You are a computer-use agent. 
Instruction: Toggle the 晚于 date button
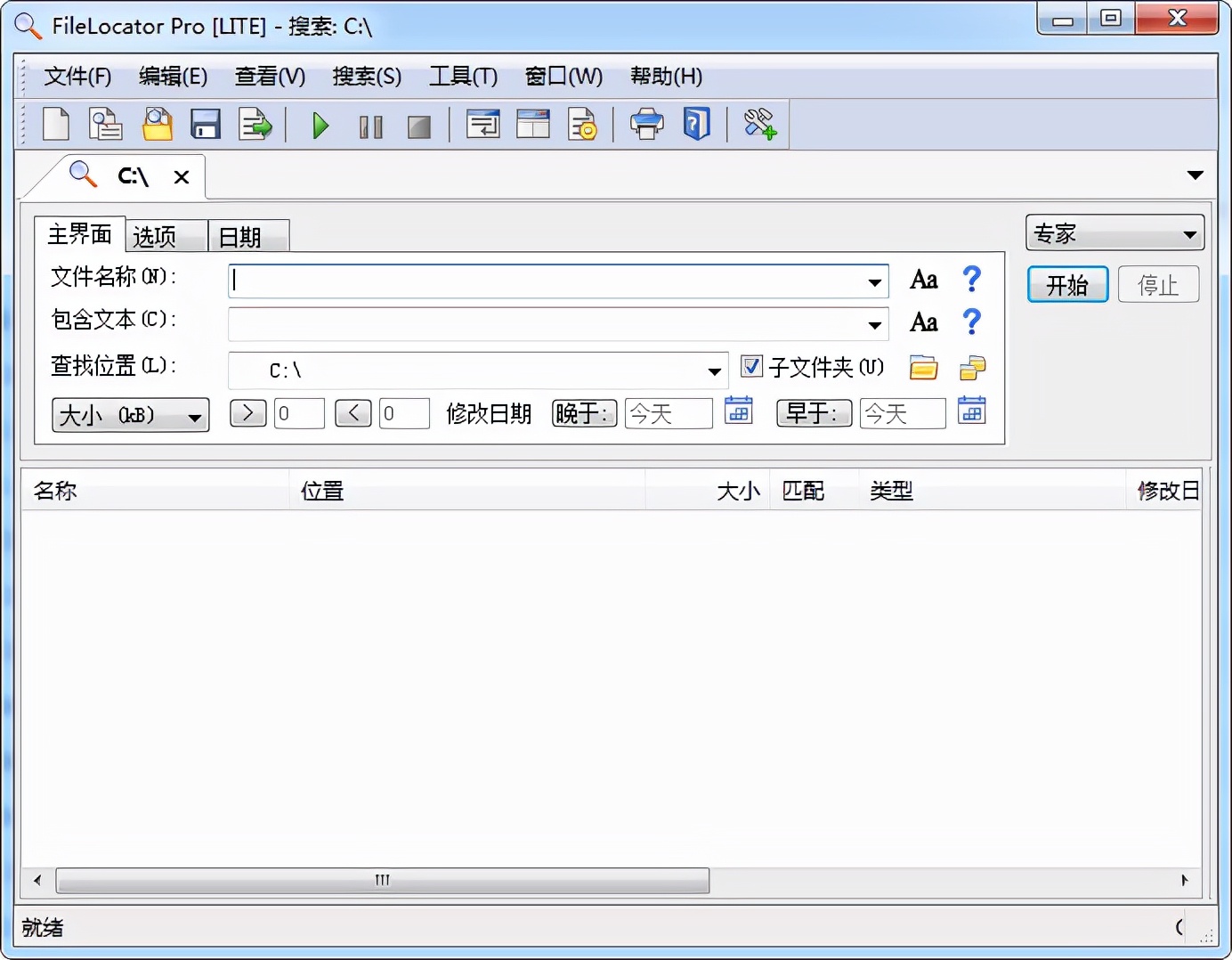point(584,413)
